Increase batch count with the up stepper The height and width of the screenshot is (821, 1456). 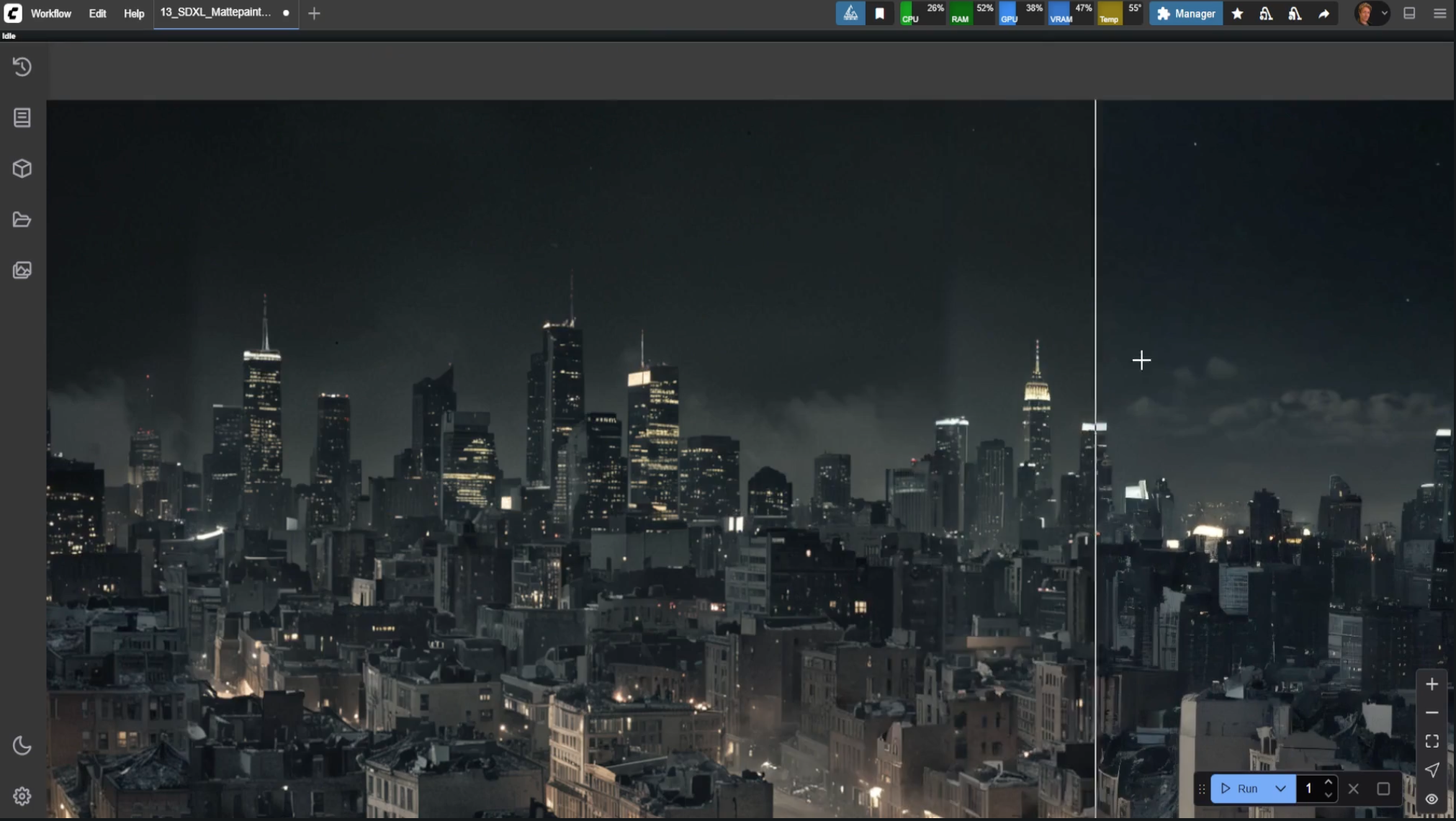point(1329,782)
